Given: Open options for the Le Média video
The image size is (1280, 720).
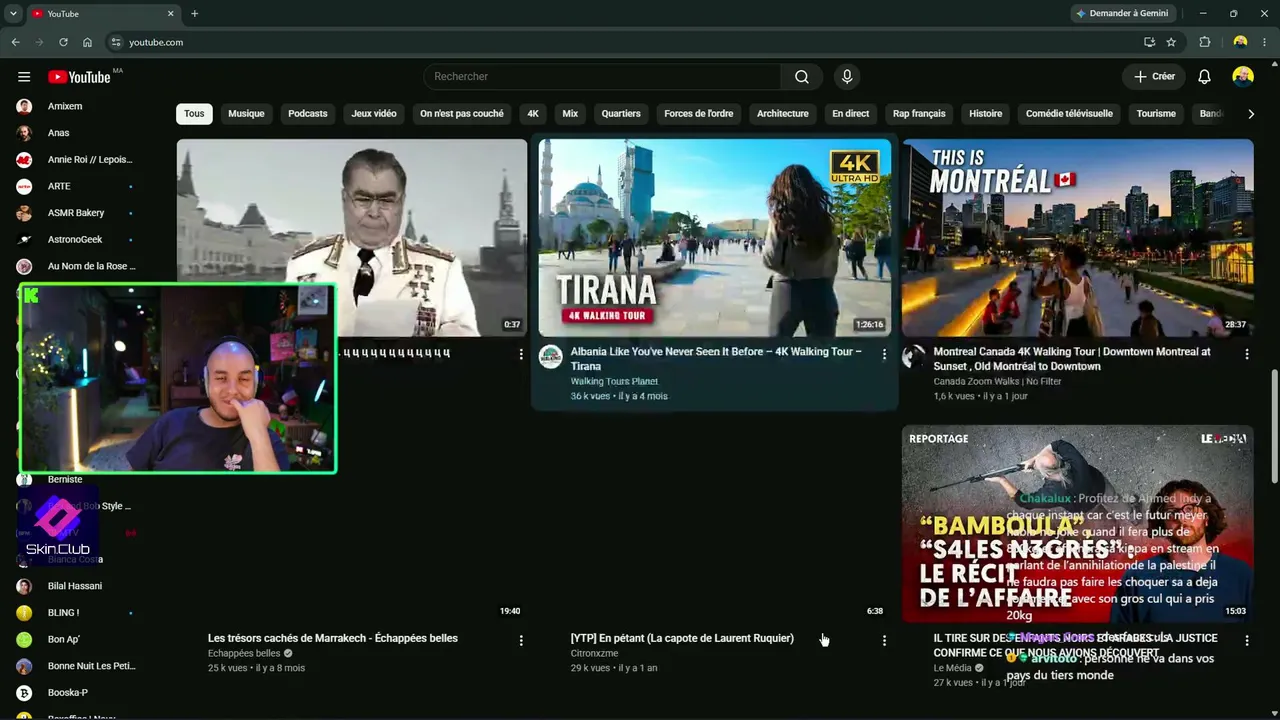Looking at the screenshot, I should 1247,640.
